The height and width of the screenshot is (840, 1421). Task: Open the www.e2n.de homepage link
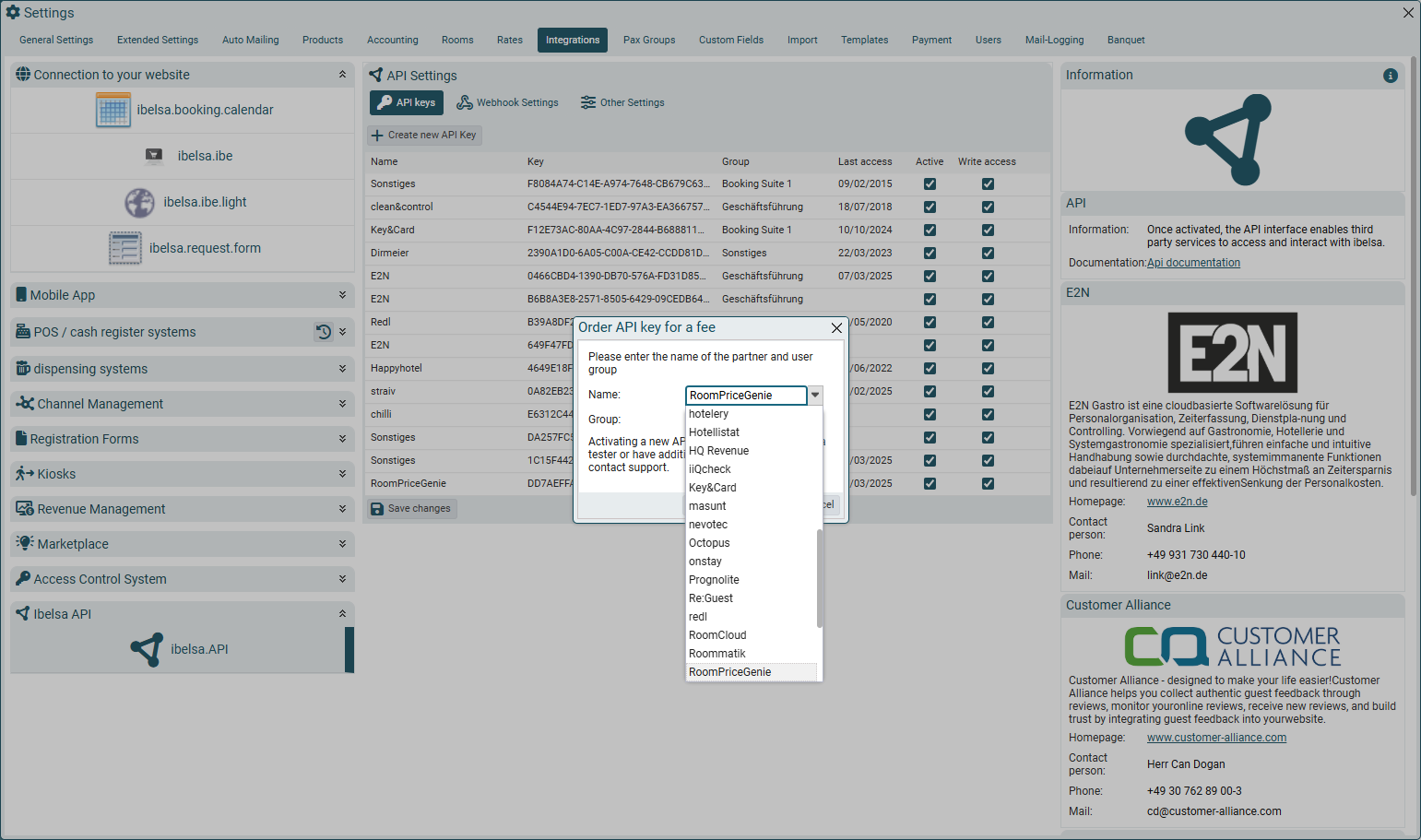click(x=1177, y=502)
